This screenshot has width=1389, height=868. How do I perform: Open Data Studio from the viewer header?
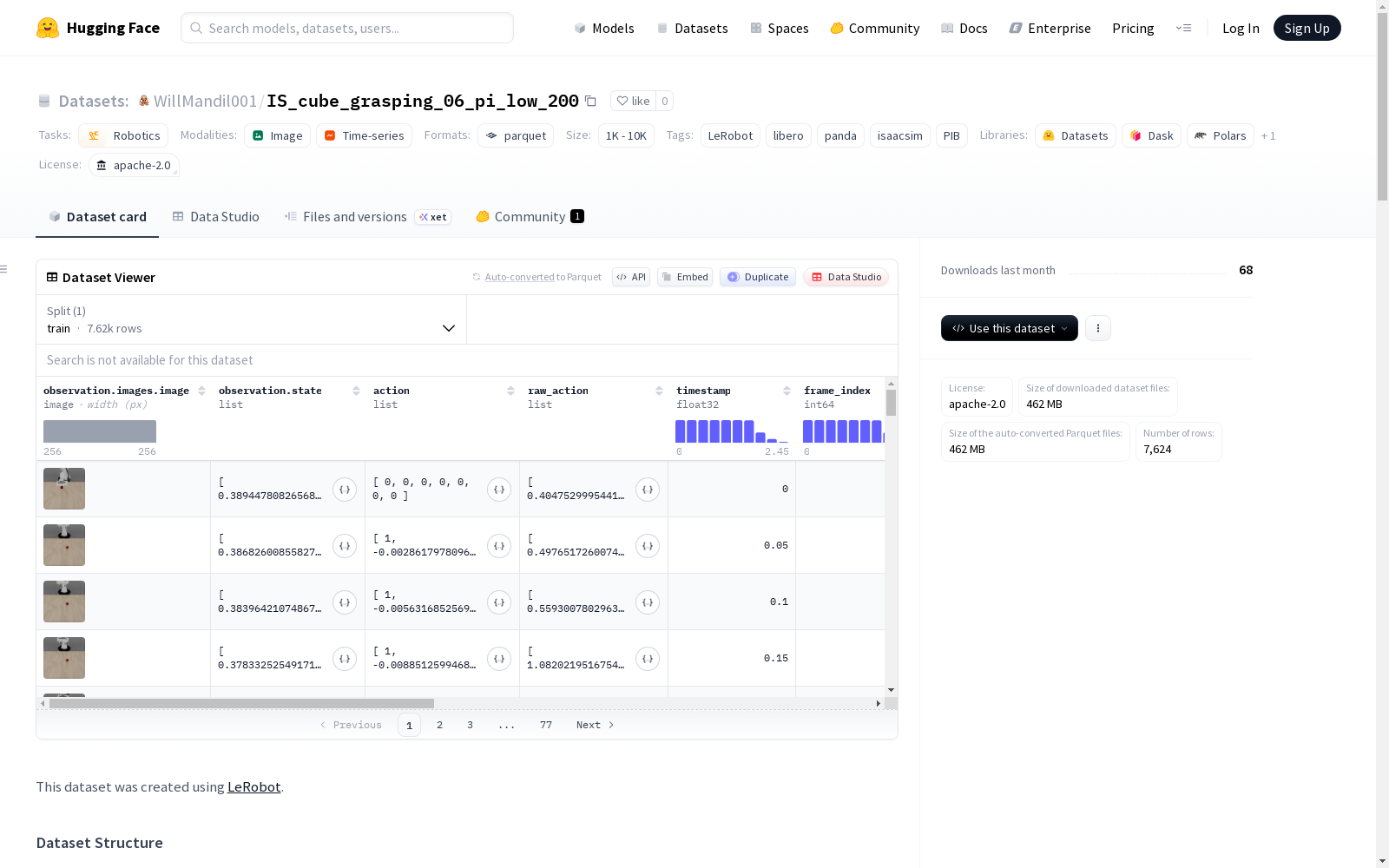point(846,277)
